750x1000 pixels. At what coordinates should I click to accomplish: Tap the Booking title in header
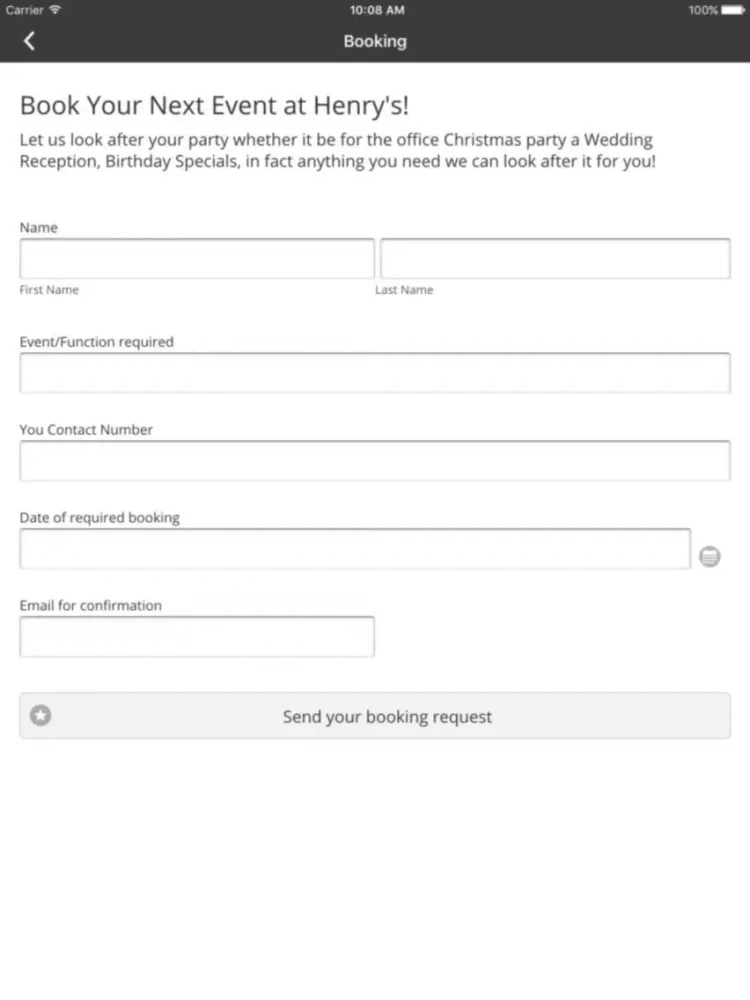(375, 41)
